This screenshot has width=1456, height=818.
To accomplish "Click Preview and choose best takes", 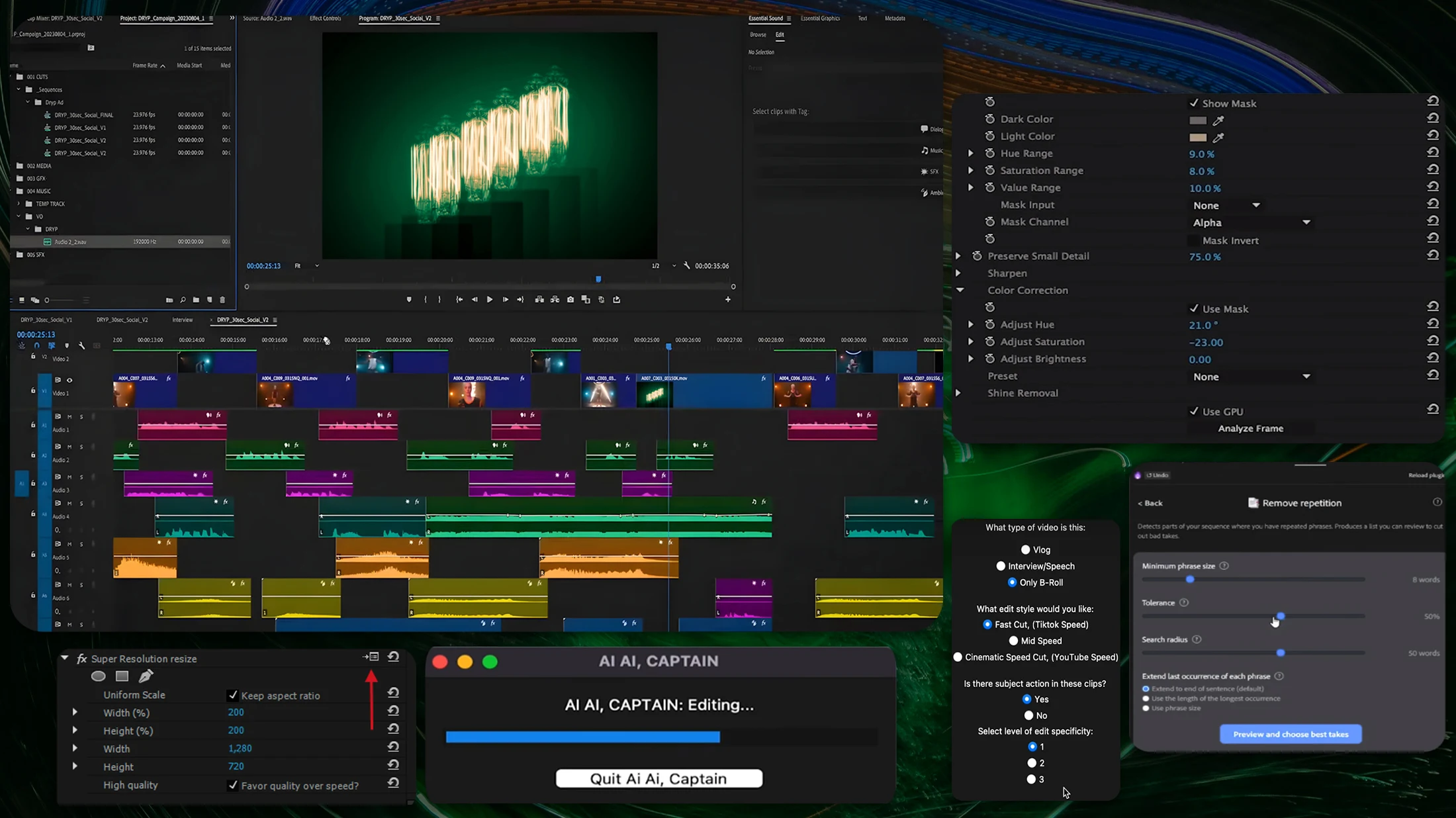I will 1290,734.
